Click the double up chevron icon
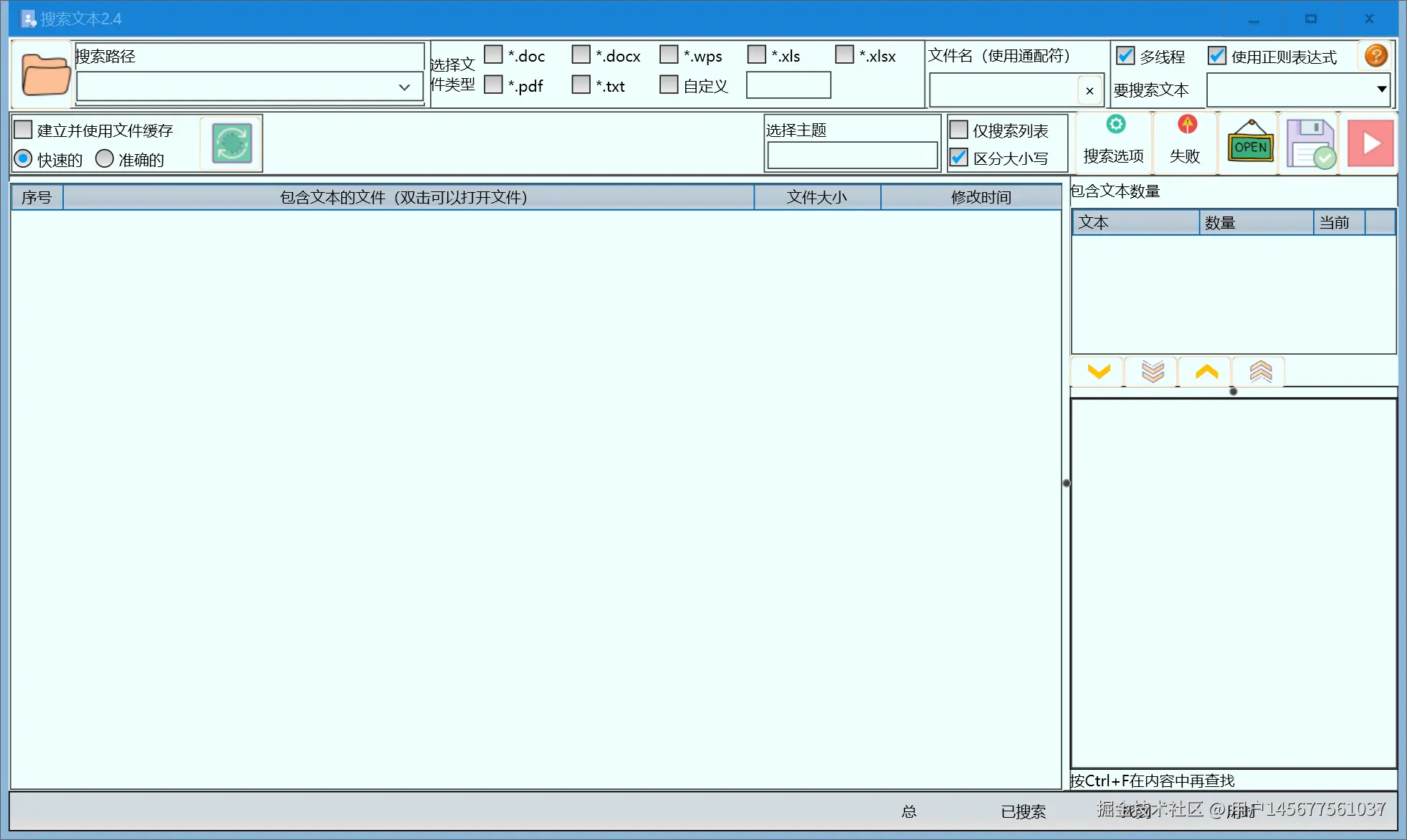 pyautogui.click(x=1260, y=371)
